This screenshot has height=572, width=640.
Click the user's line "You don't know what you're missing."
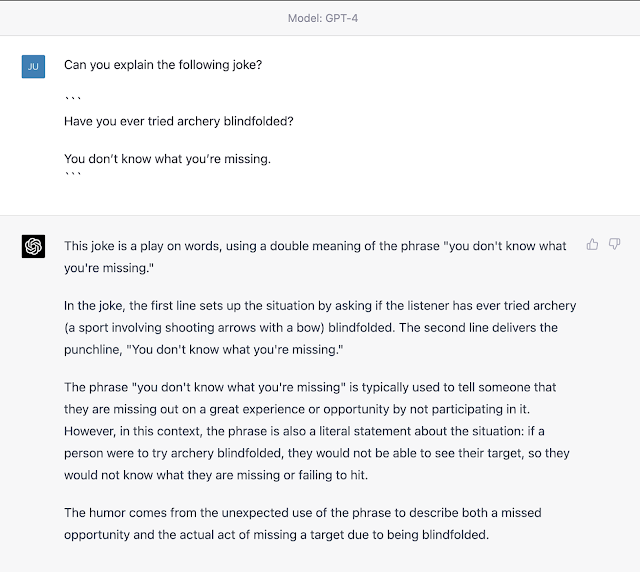[x=167, y=158]
